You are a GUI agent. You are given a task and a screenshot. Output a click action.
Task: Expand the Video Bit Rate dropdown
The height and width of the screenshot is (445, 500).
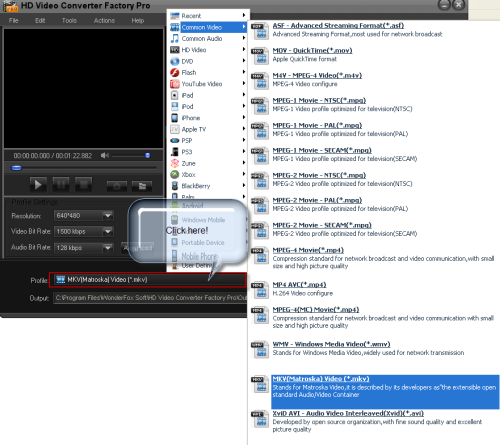coord(108,231)
